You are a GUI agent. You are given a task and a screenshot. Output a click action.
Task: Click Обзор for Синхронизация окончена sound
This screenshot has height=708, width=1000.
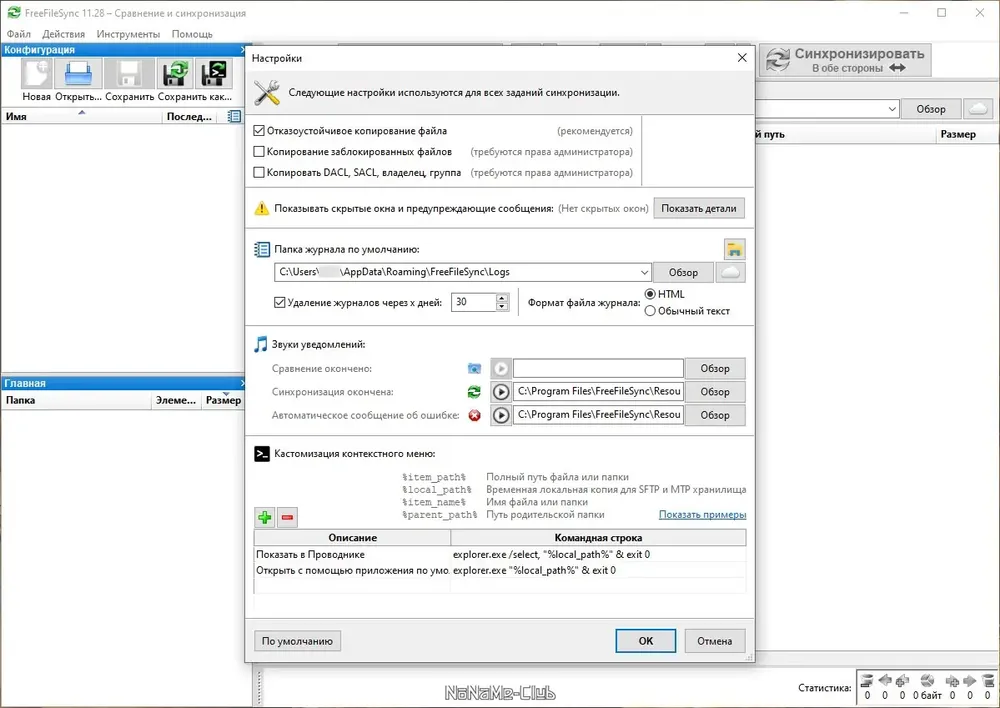tap(715, 392)
